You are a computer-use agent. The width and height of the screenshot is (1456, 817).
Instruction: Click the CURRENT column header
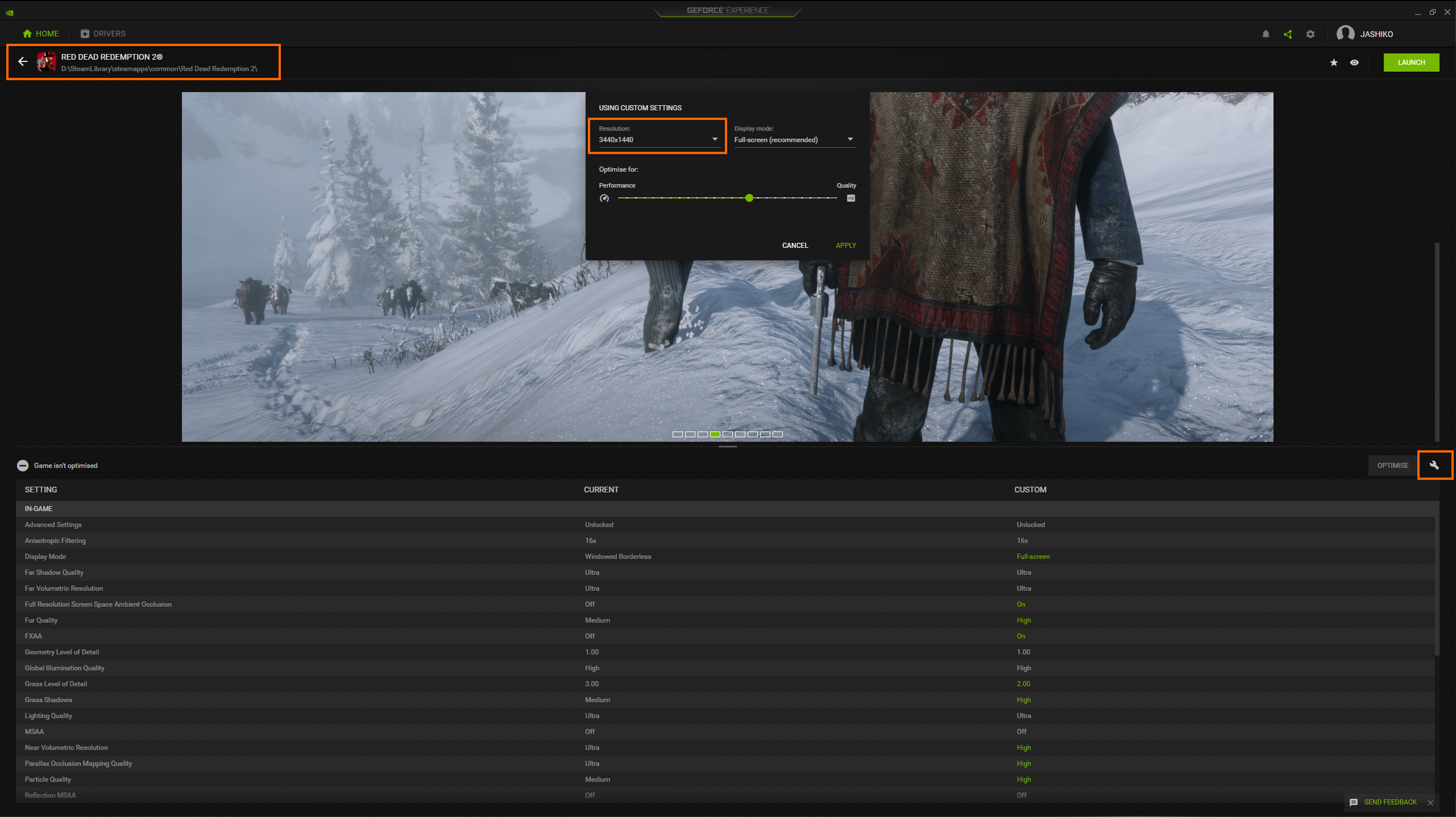pos(601,490)
